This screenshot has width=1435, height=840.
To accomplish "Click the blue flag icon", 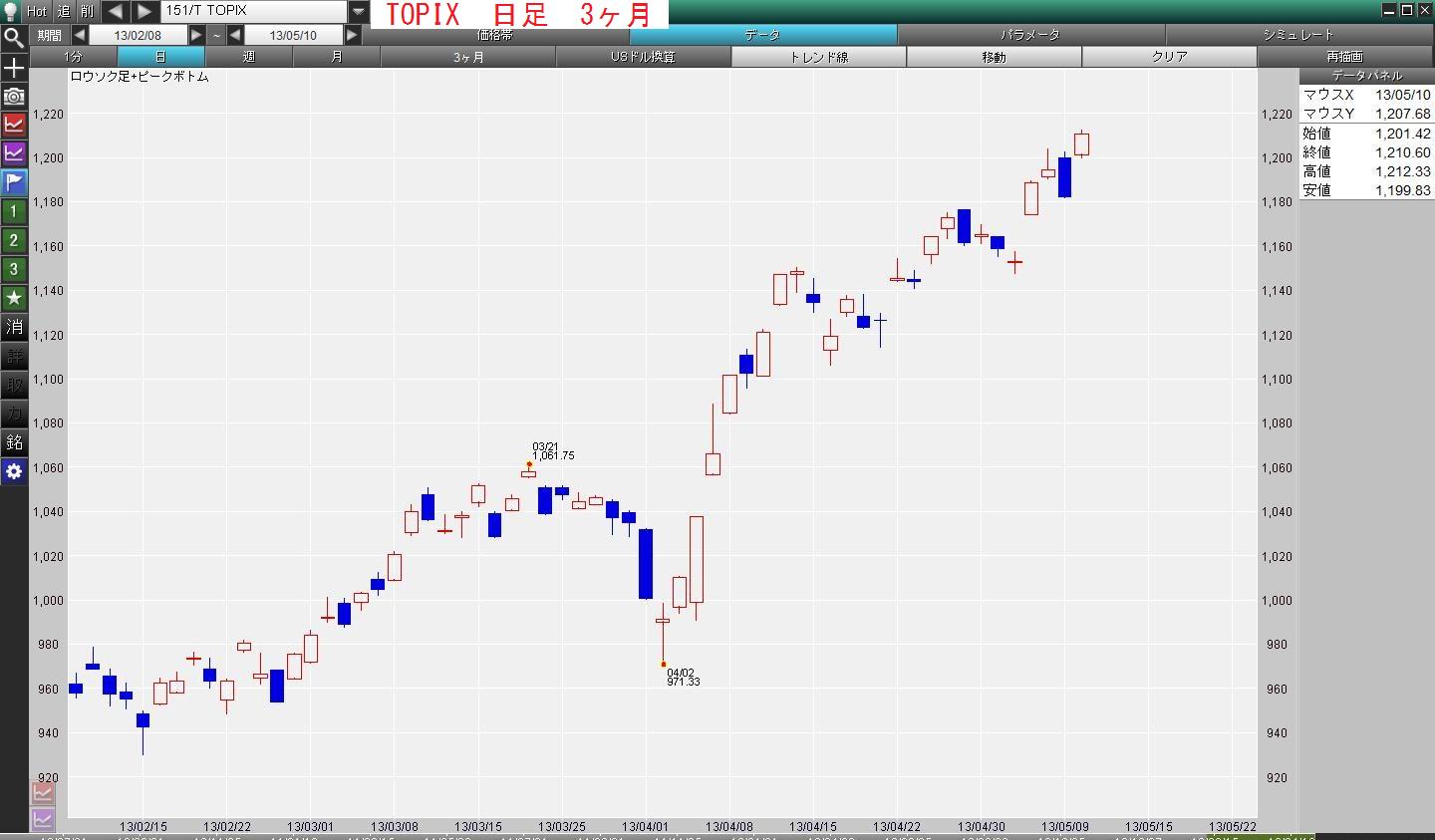I will tap(14, 182).
